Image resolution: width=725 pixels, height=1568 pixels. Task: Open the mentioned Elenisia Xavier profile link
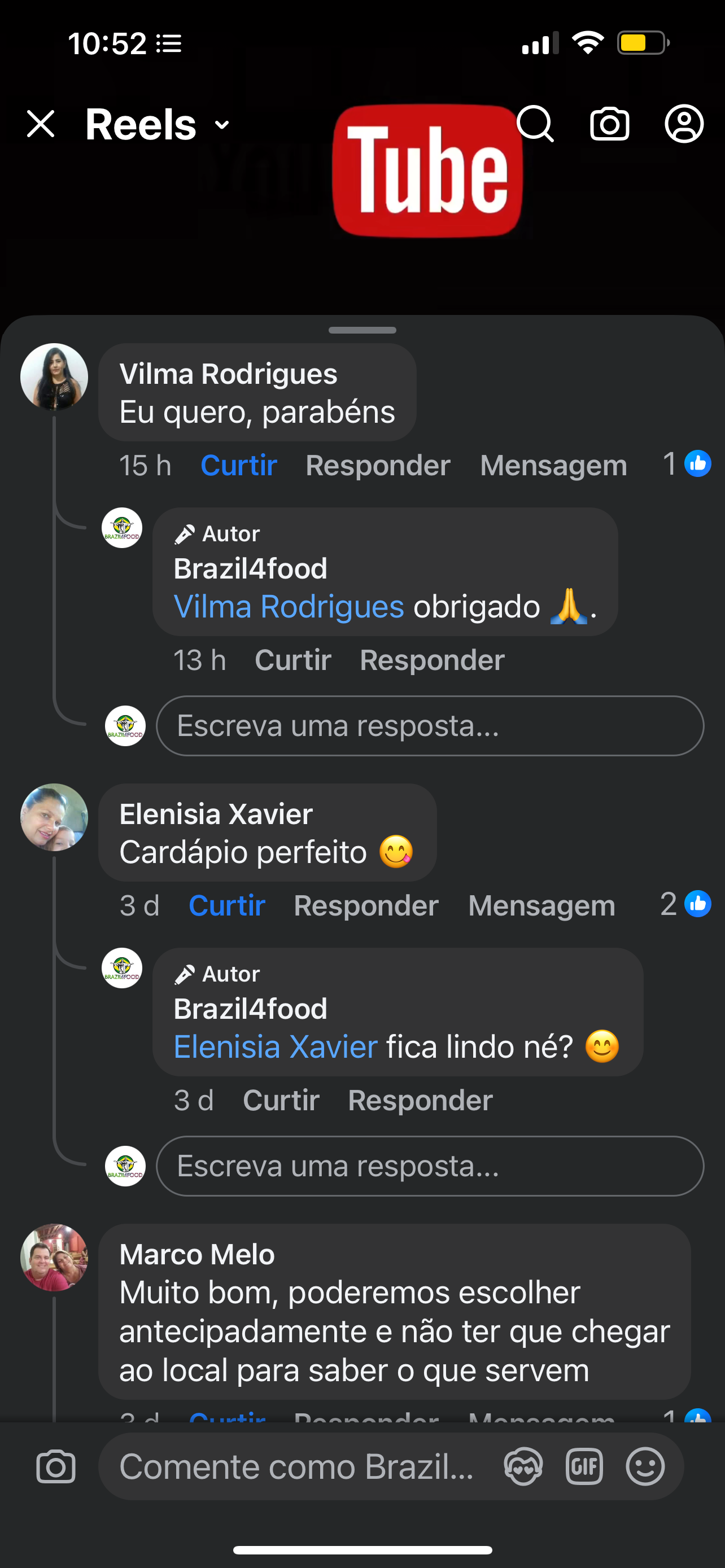pos(275,1047)
